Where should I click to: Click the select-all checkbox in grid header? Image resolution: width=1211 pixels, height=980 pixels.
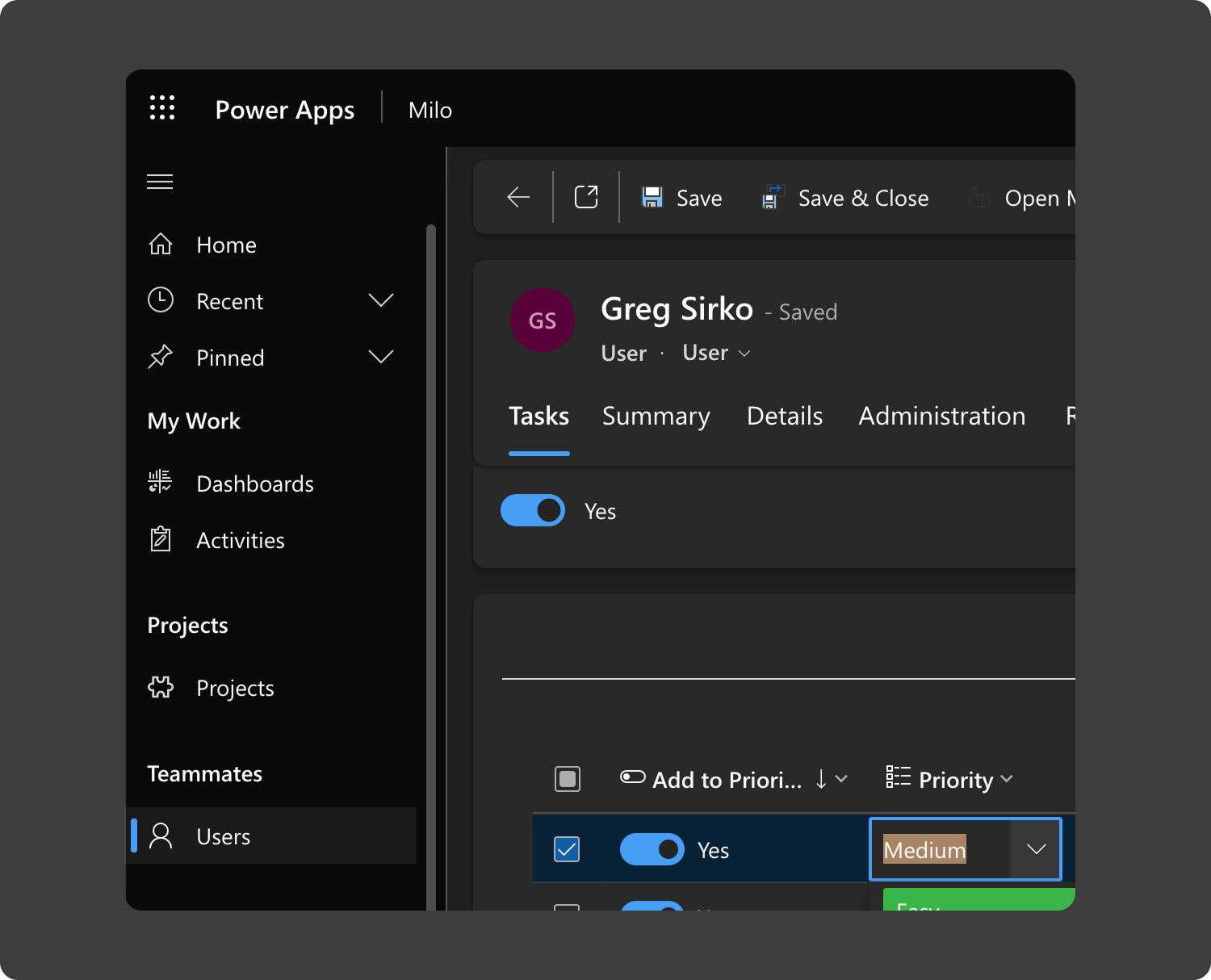tap(568, 779)
